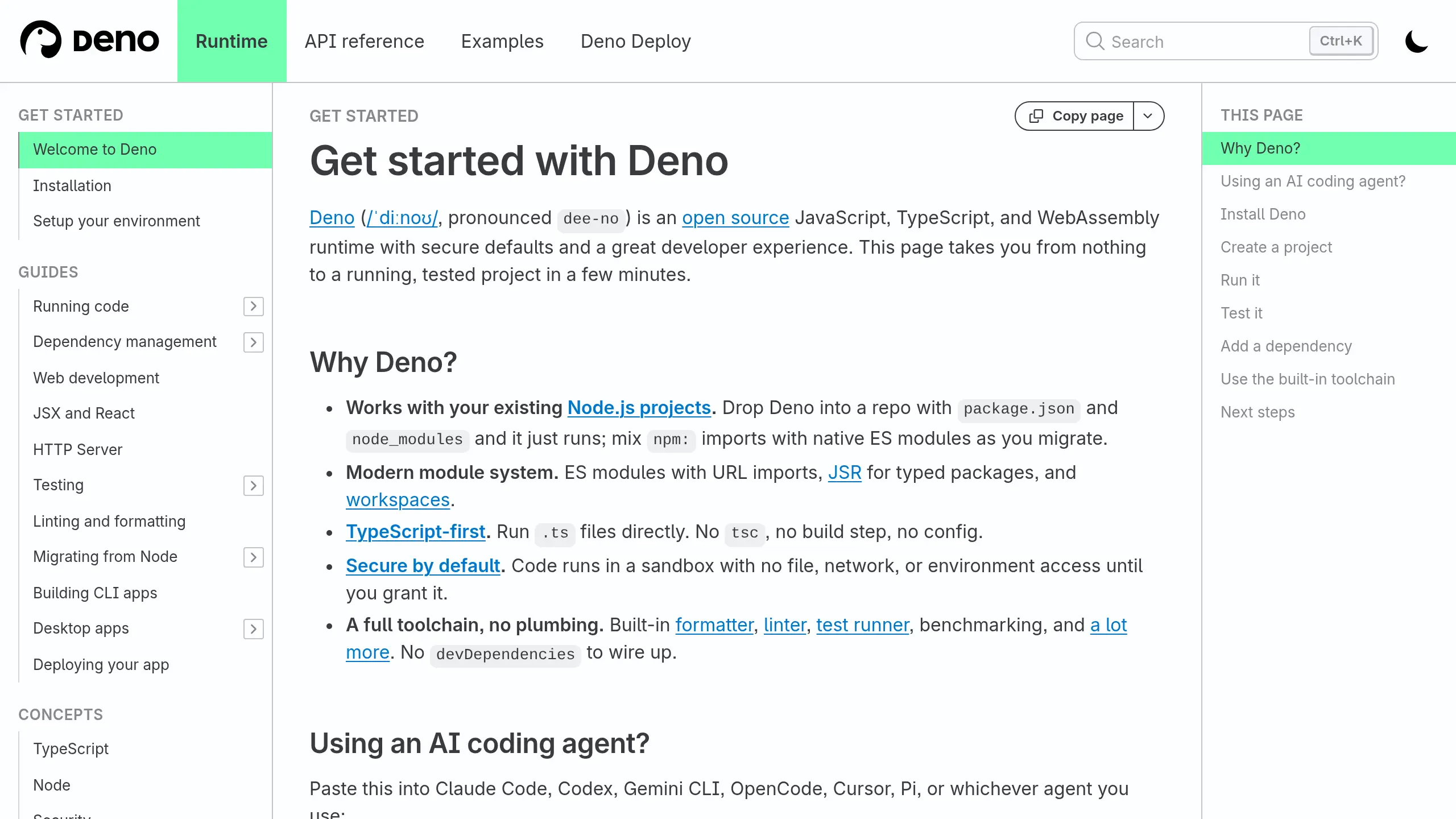Open the Deno Deploy tab

pos(635,41)
